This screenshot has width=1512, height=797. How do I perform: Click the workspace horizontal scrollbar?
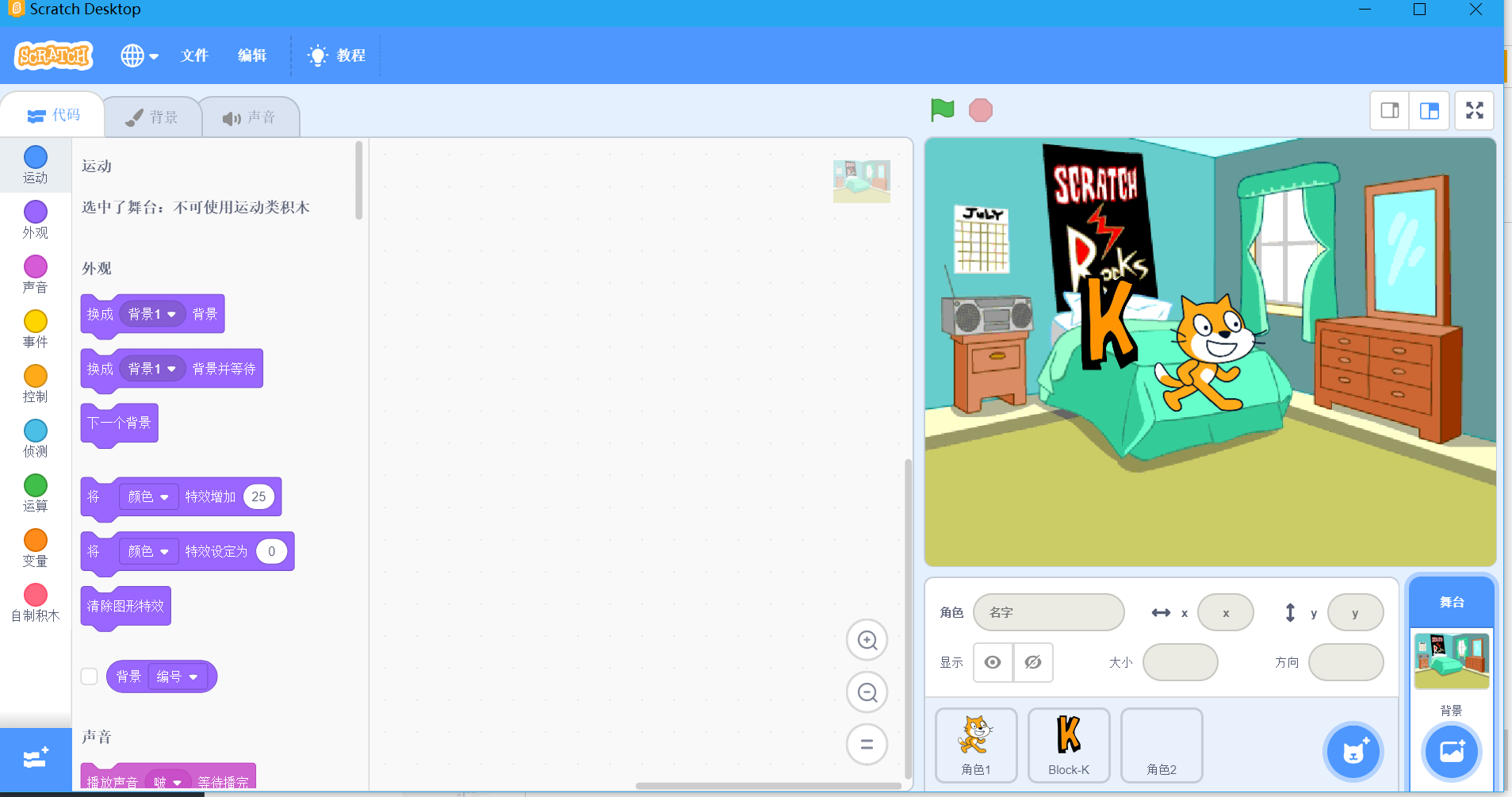[x=767, y=786]
